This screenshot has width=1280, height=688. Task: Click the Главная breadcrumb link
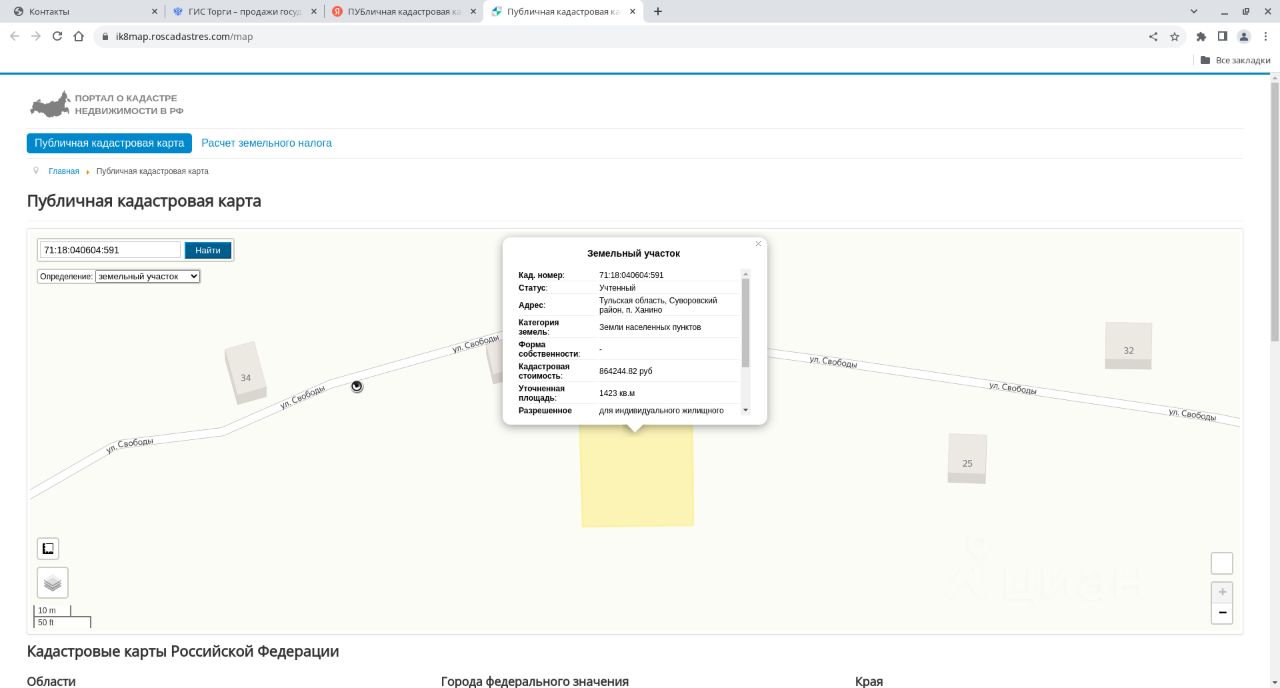pyautogui.click(x=64, y=171)
